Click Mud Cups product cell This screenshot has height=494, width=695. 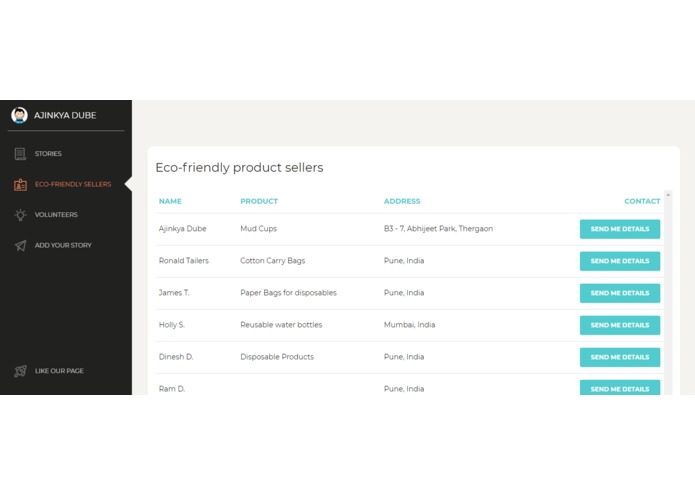pos(258,229)
